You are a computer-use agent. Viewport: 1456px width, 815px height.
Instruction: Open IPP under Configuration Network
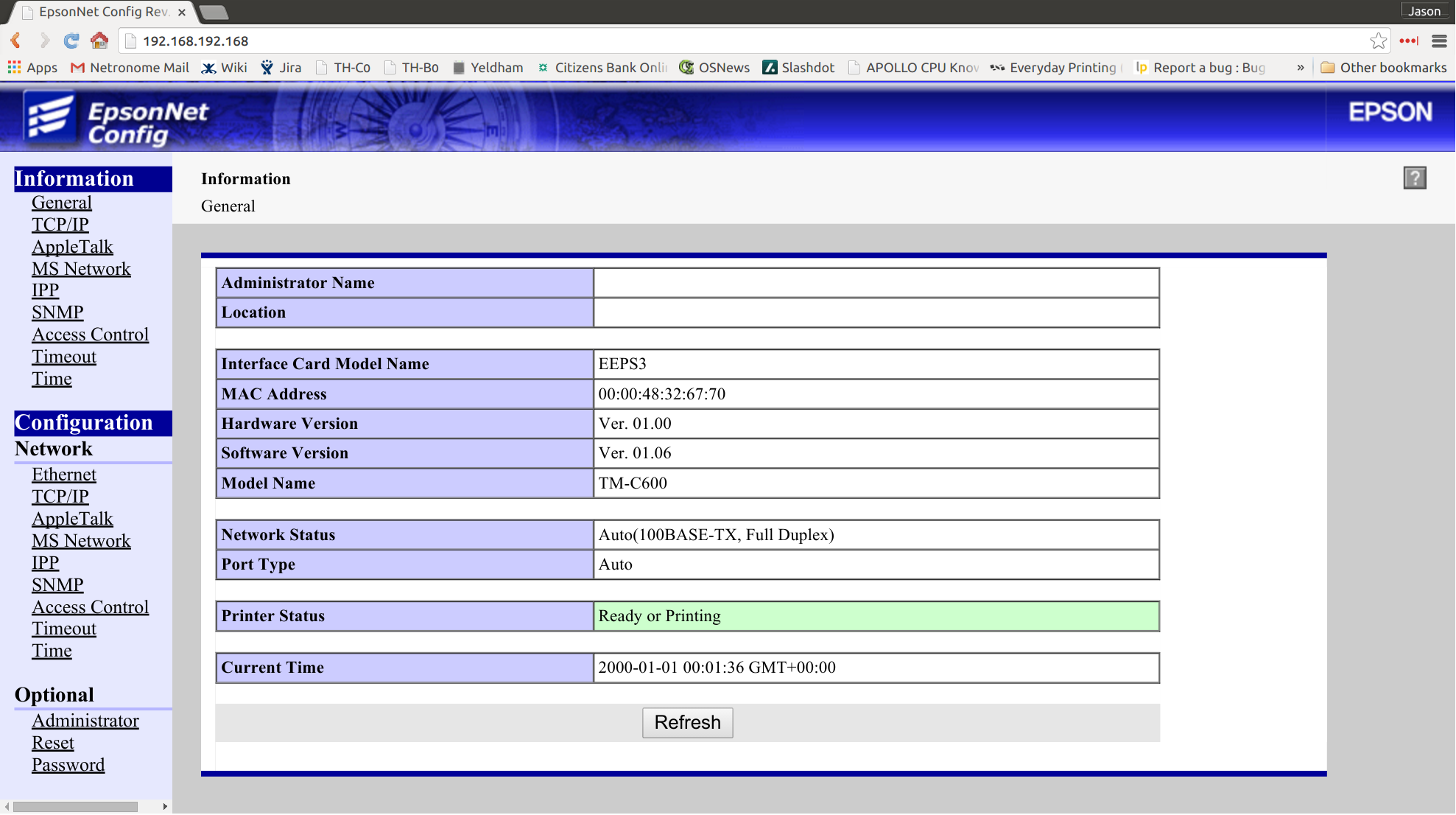tap(46, 562)
